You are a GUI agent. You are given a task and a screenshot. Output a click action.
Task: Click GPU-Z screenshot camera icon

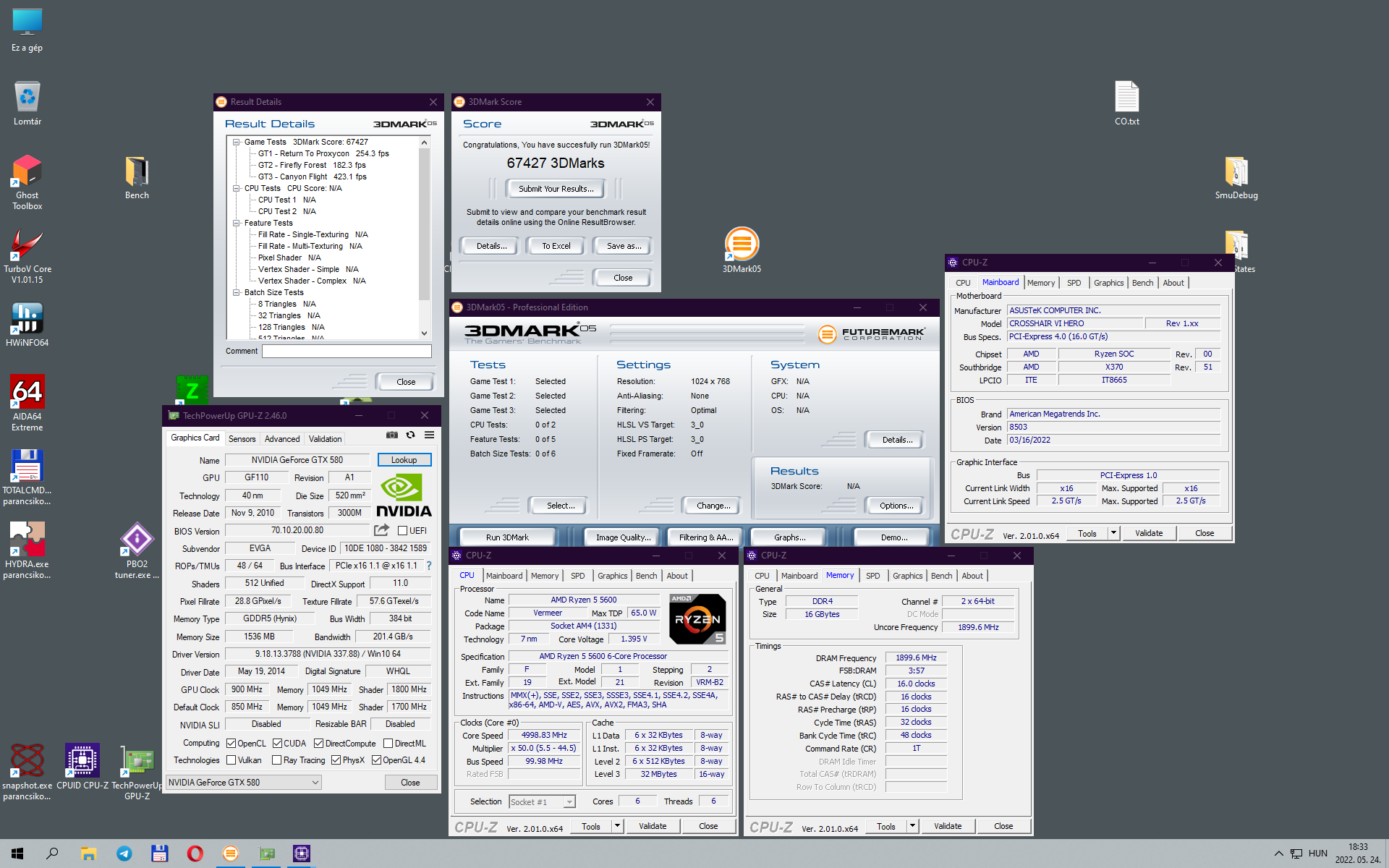pos(391,435)
